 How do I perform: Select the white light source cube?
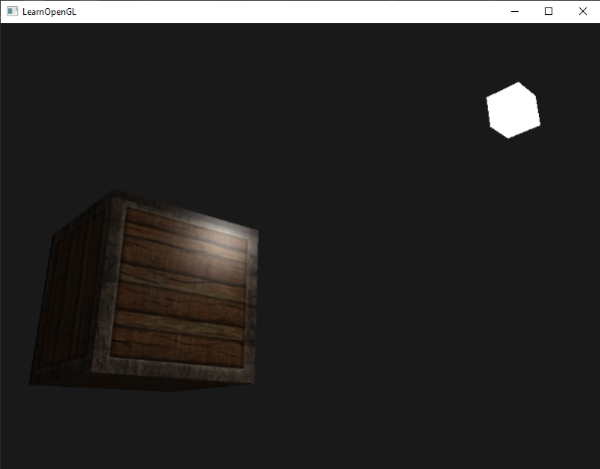click(513, 111)
